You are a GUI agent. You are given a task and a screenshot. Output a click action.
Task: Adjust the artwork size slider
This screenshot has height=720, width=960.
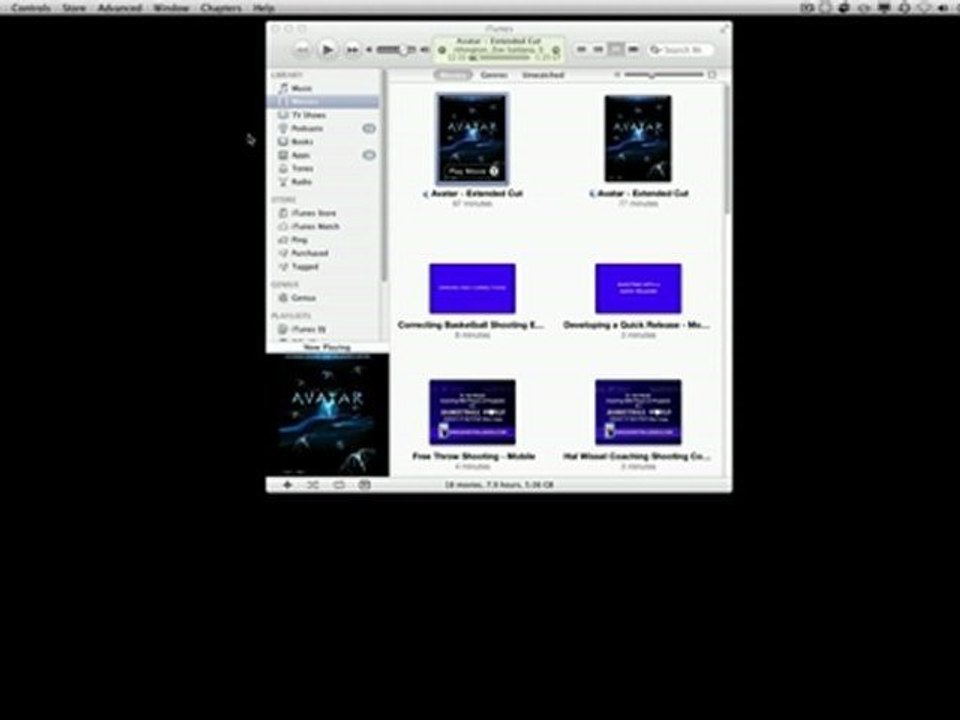pyautogui.click(x=664, y=75)
